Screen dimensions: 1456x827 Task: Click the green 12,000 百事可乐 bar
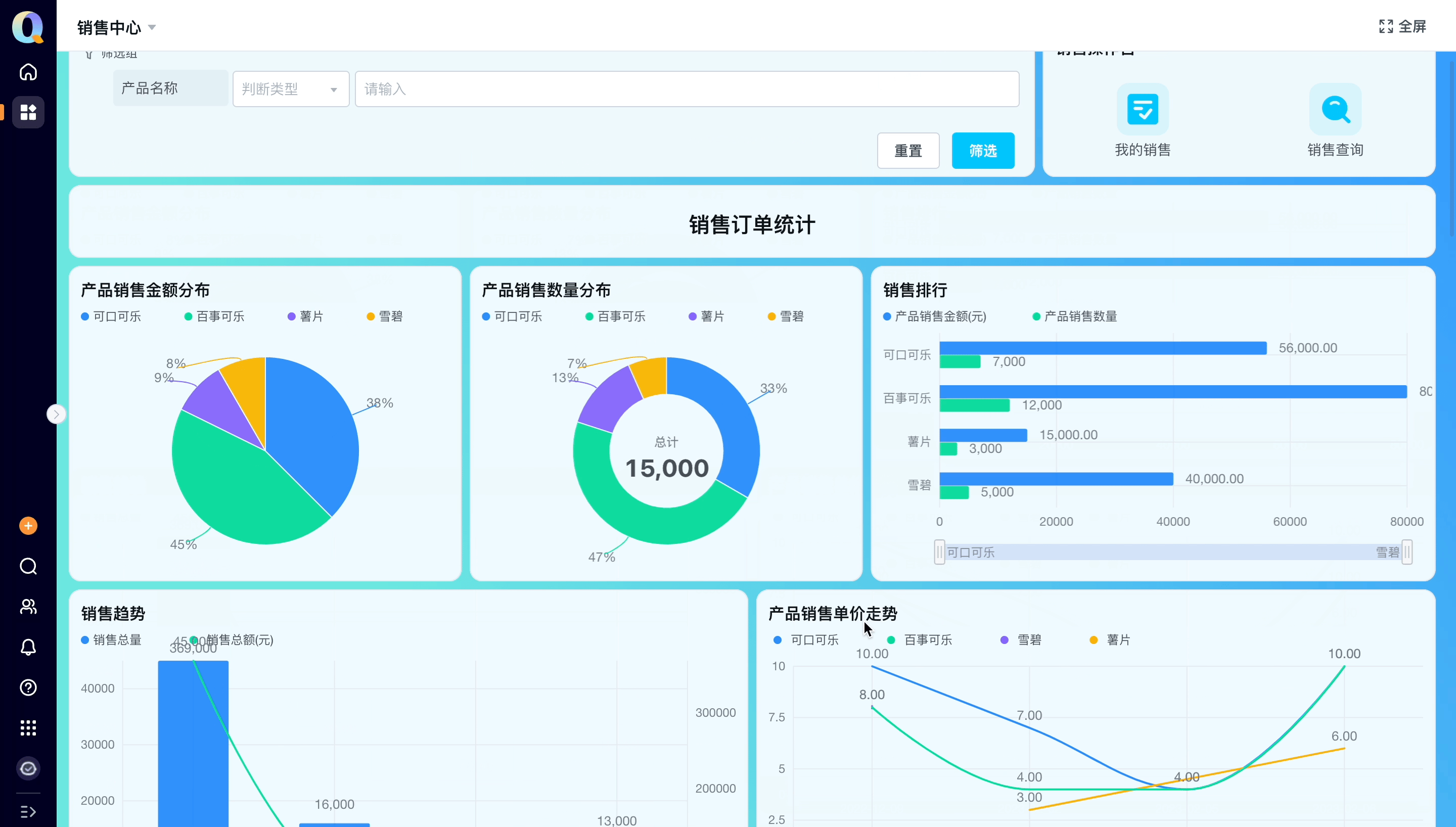click(x=974, y=405)
